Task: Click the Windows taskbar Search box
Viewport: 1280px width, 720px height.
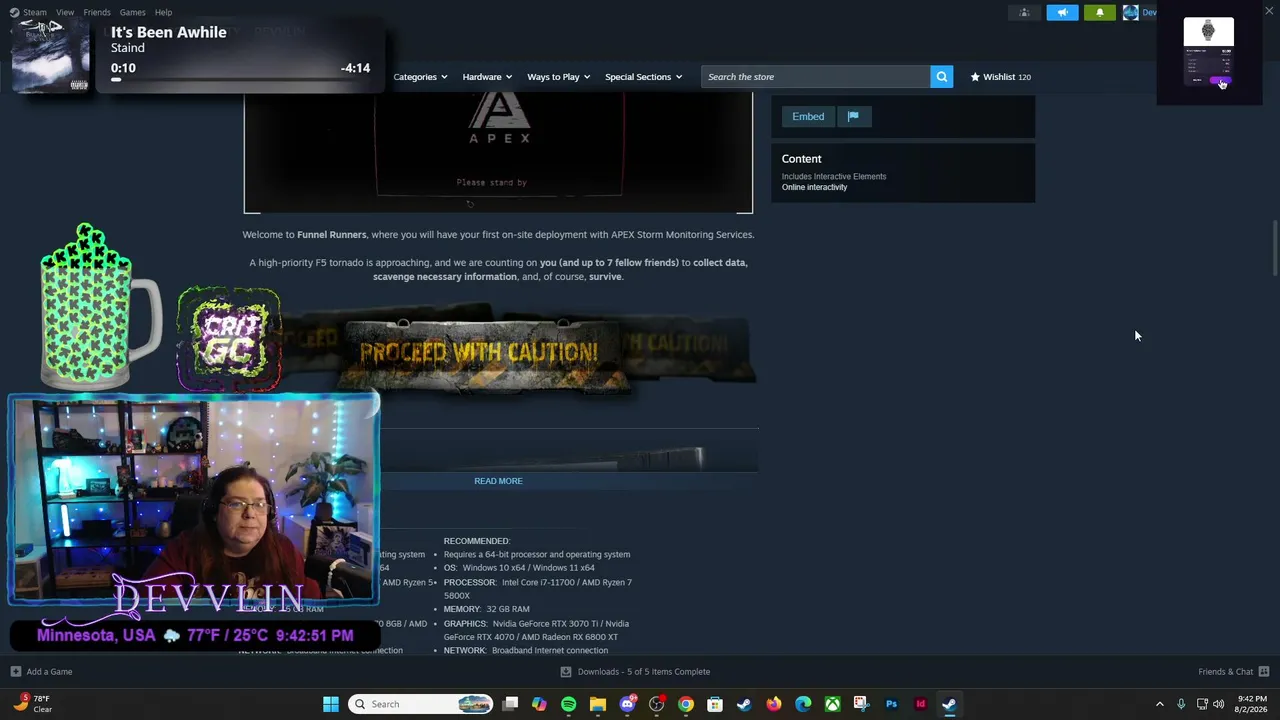Action: (x=420, y=704)
